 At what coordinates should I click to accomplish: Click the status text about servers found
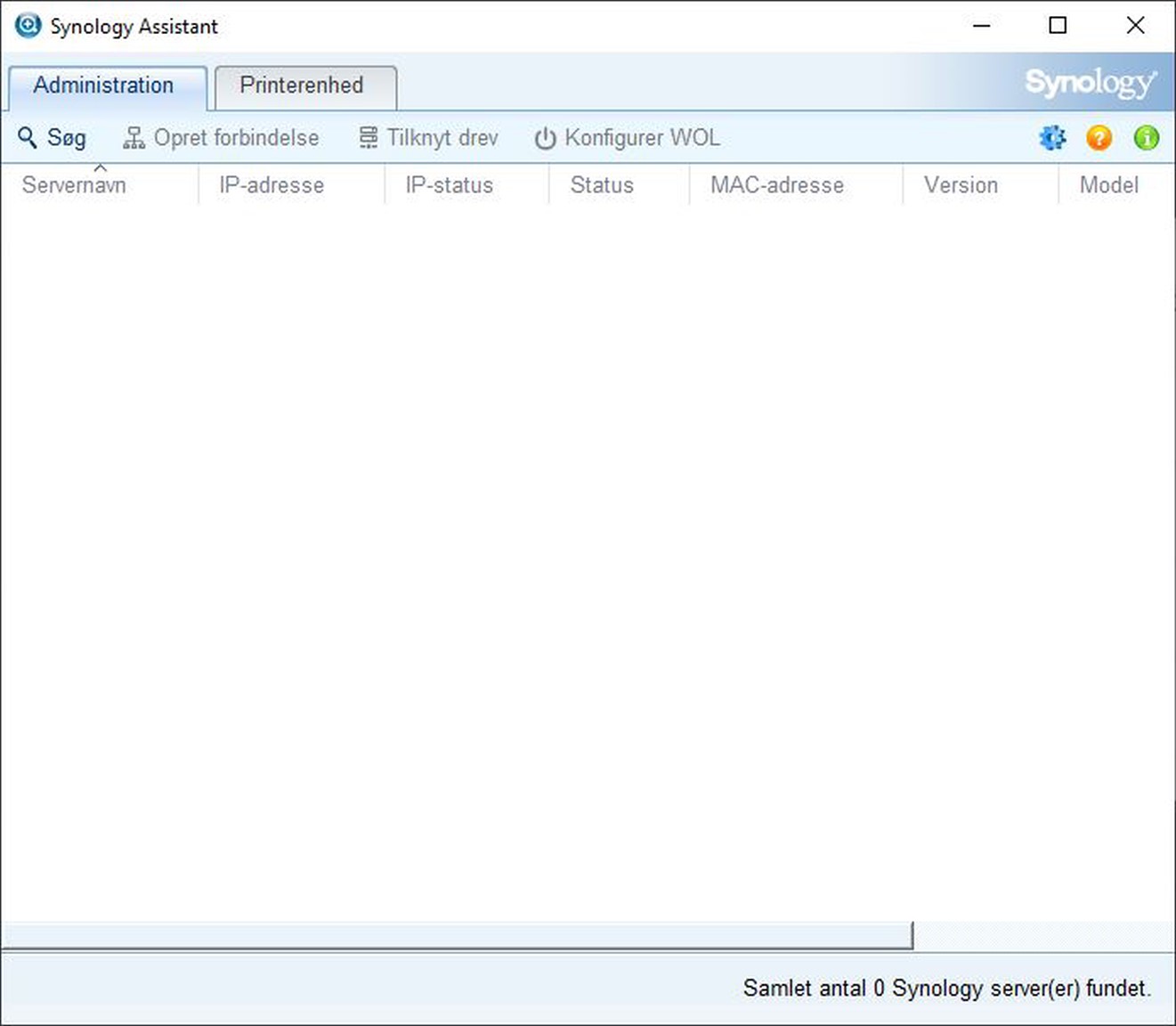(947, 988)
